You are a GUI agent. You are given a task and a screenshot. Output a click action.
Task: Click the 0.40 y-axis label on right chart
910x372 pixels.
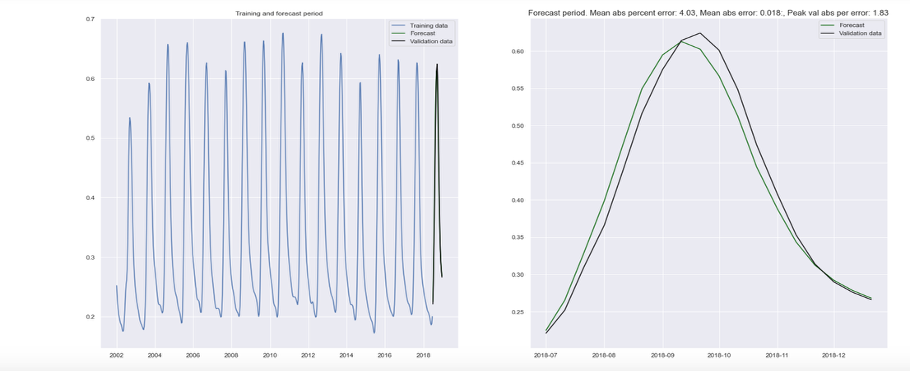[x=518, y=200]
